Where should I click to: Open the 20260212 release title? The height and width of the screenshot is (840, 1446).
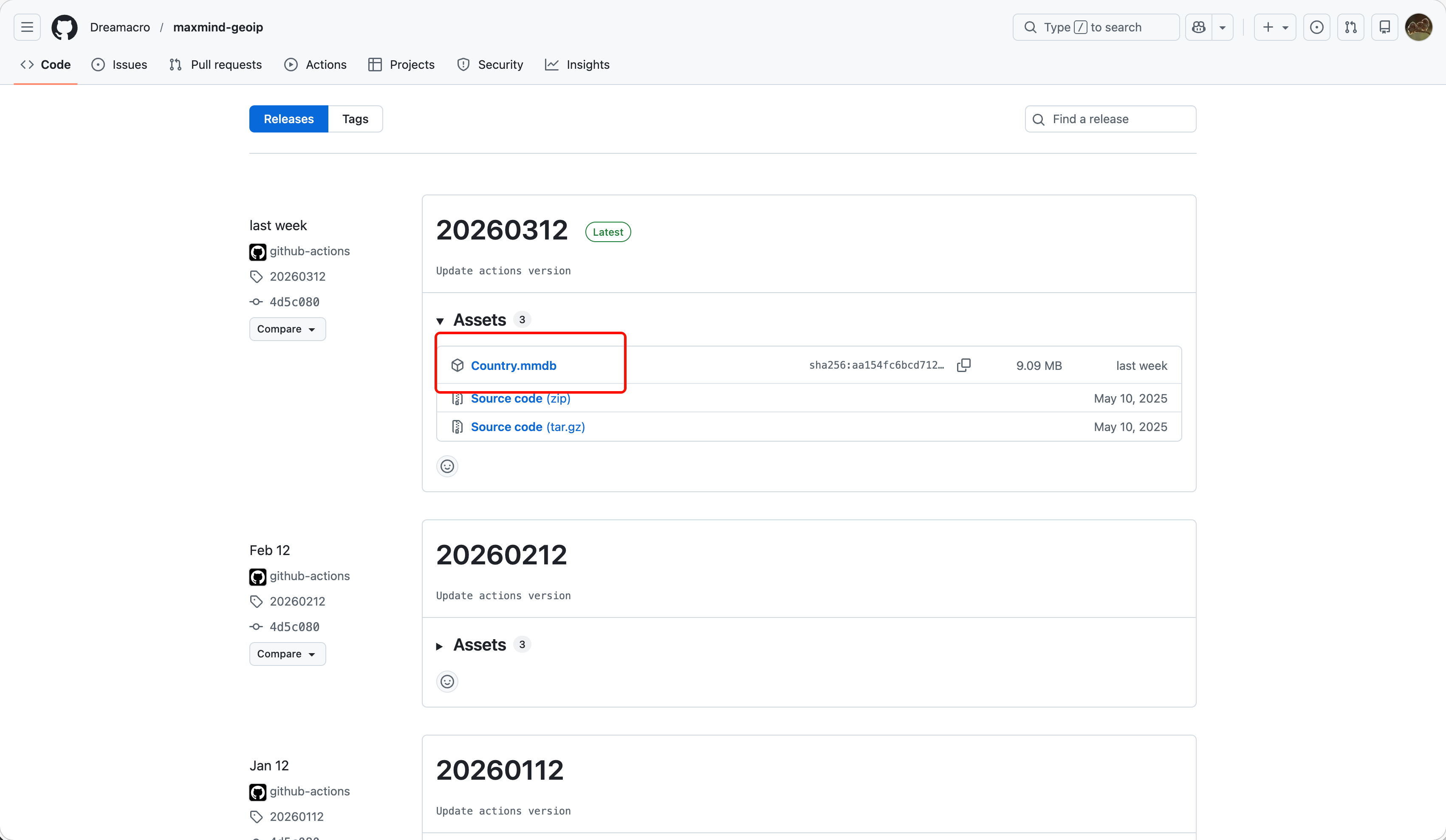click(x=502, y=555)
